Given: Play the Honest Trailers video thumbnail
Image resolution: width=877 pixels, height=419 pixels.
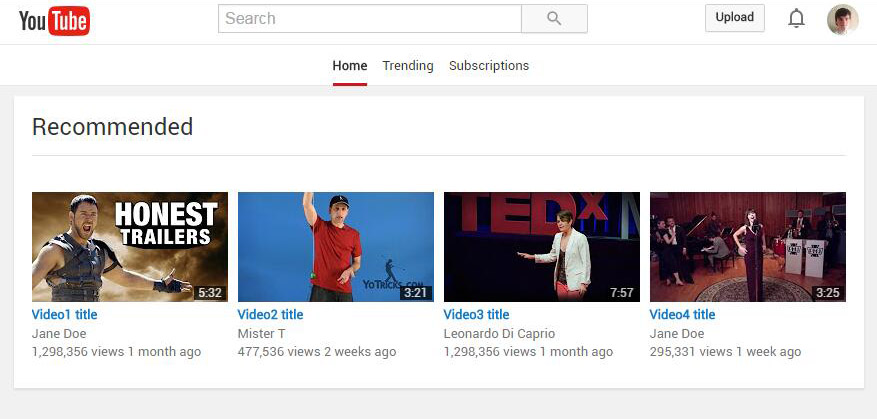Looking at the screenshot, I should (130, 247).
